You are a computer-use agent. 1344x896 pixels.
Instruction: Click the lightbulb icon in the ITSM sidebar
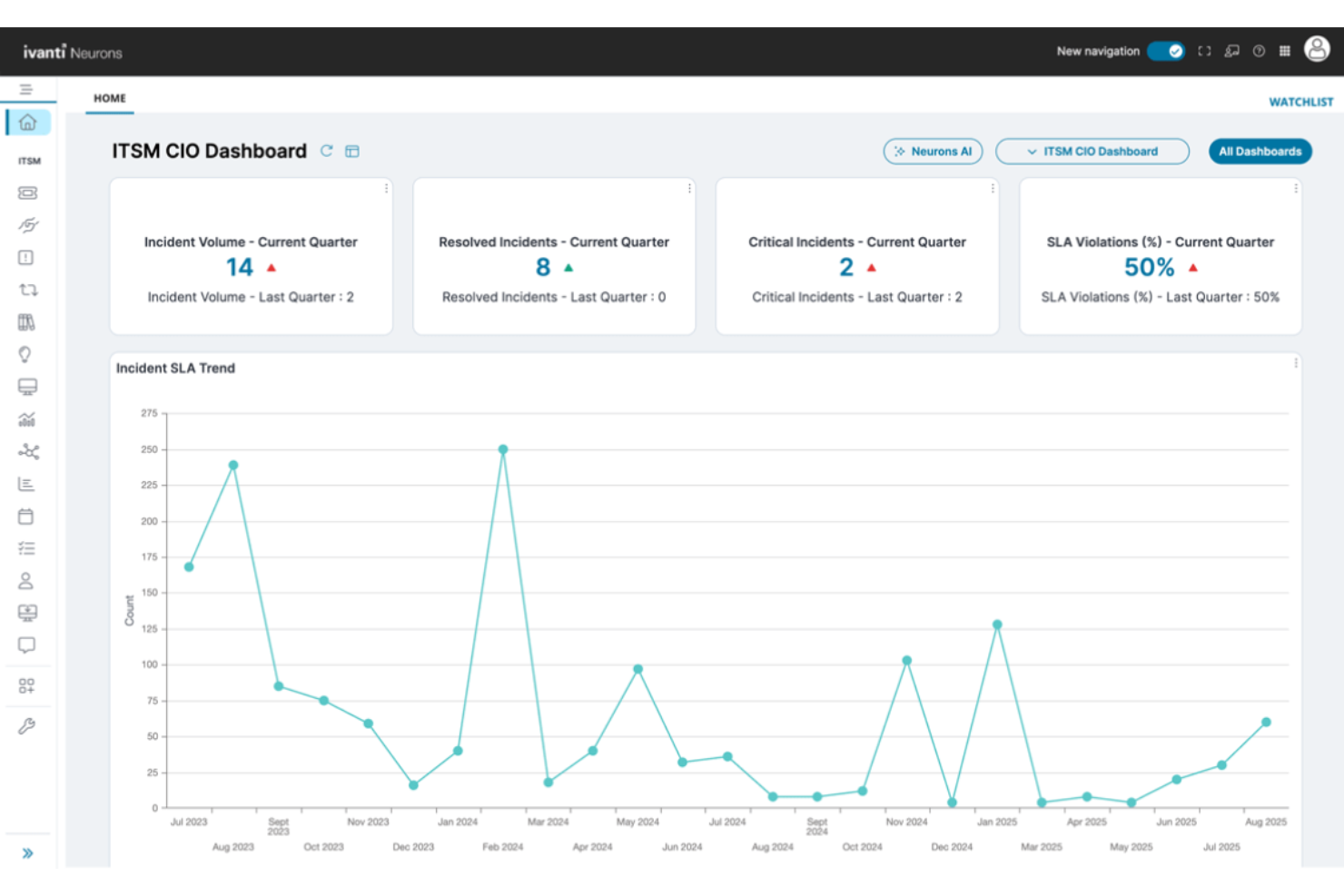27,354
